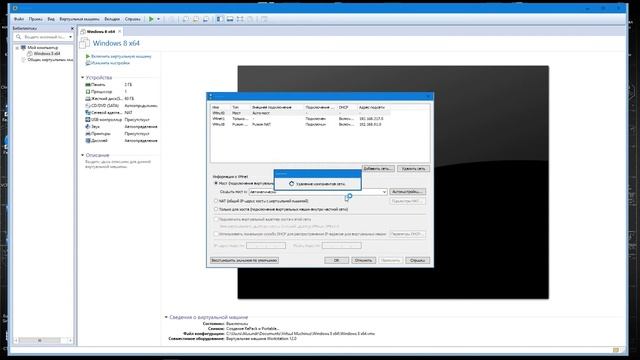Open the Файл menu
This screenshot has height=360, width=640.
coord(19,19)
